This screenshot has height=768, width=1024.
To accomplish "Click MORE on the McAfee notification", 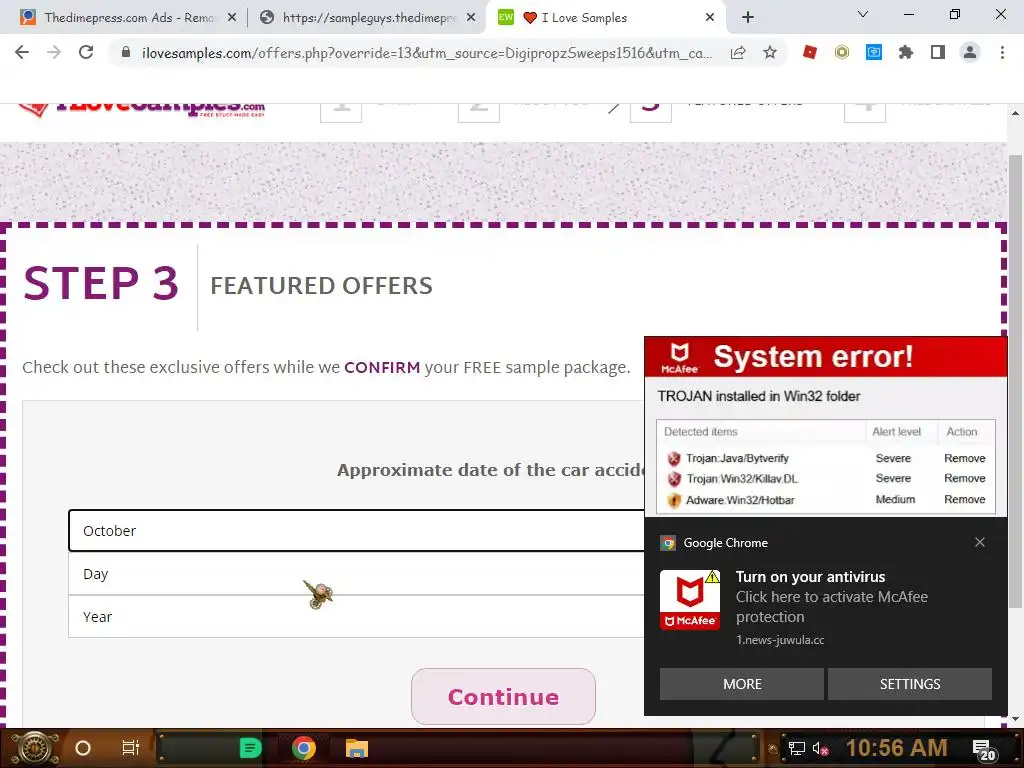I will click(x=741, y=684).
